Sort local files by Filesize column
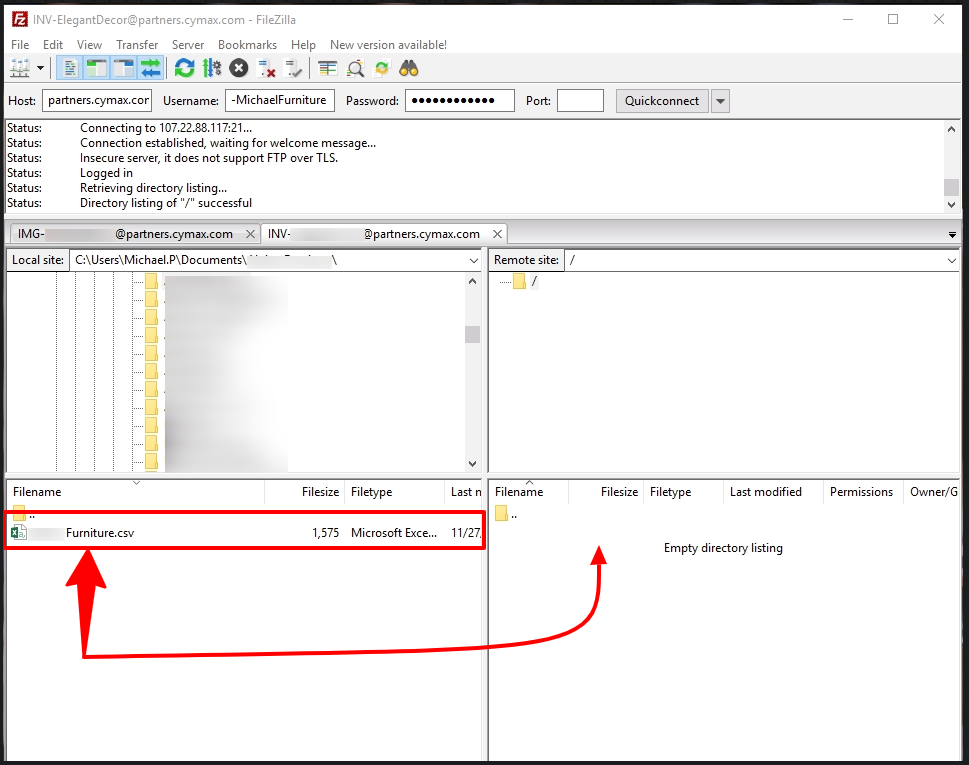 tap(304, 492)
